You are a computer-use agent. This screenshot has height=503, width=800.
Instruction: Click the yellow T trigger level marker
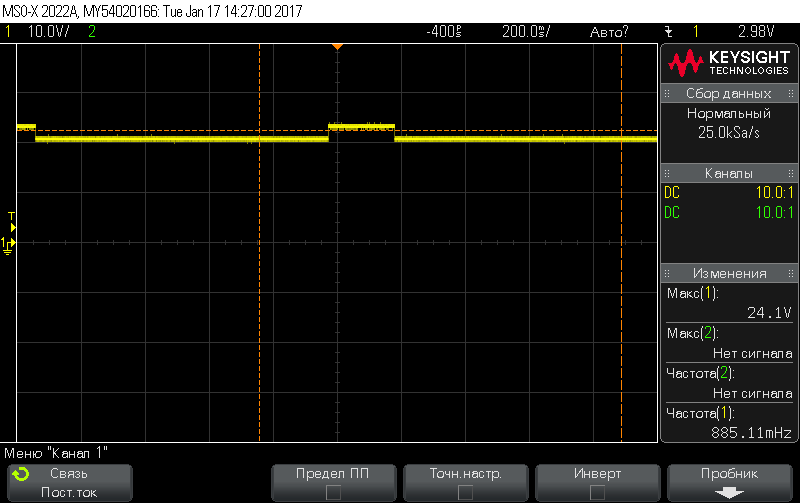point(12,222)
